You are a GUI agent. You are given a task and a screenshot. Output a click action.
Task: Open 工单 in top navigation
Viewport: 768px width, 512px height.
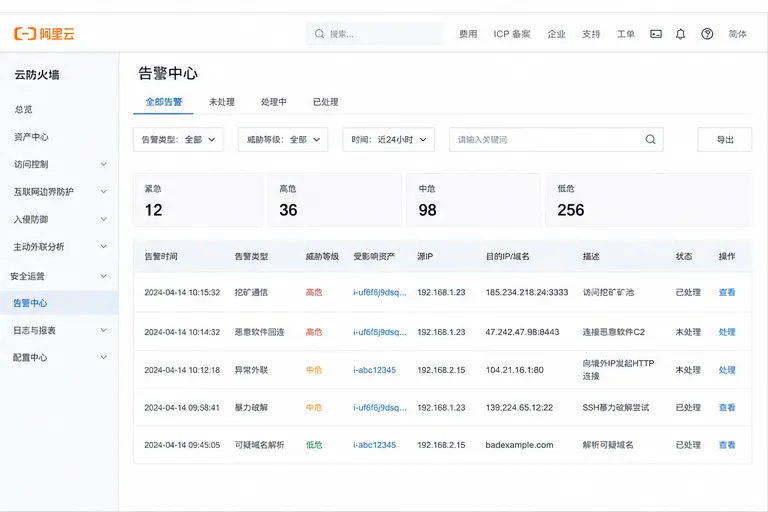click(625, 34)
